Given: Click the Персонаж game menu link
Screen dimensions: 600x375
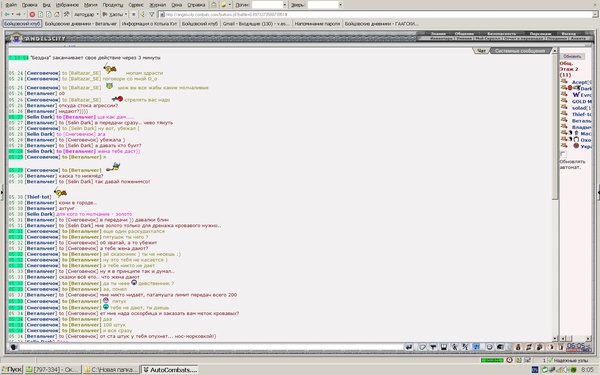Looking at the screenshot, I should click(x=540, y=34).
